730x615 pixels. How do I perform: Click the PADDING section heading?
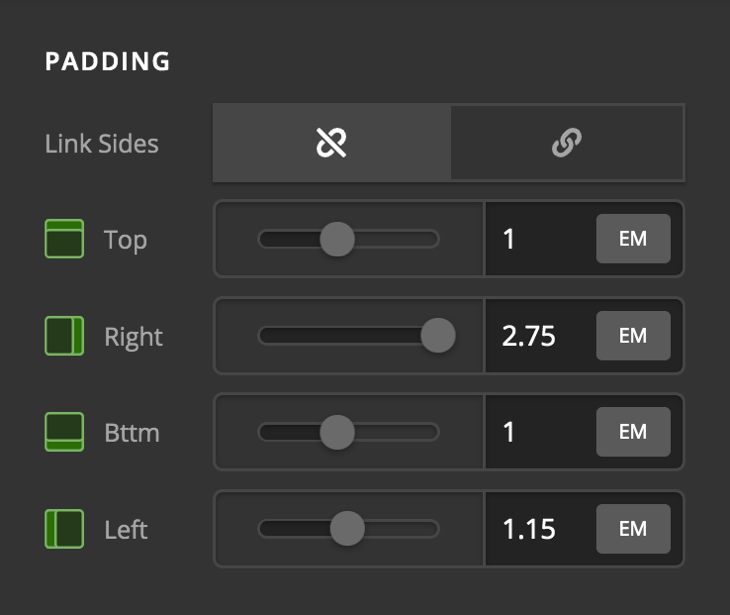tap(108, 62)
